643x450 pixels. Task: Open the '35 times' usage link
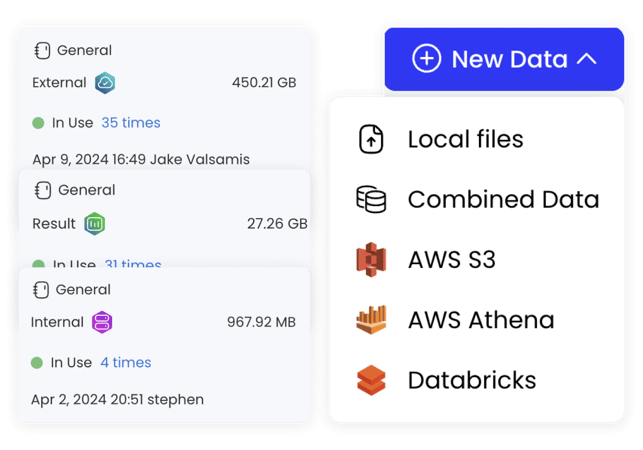click(130, 123)
